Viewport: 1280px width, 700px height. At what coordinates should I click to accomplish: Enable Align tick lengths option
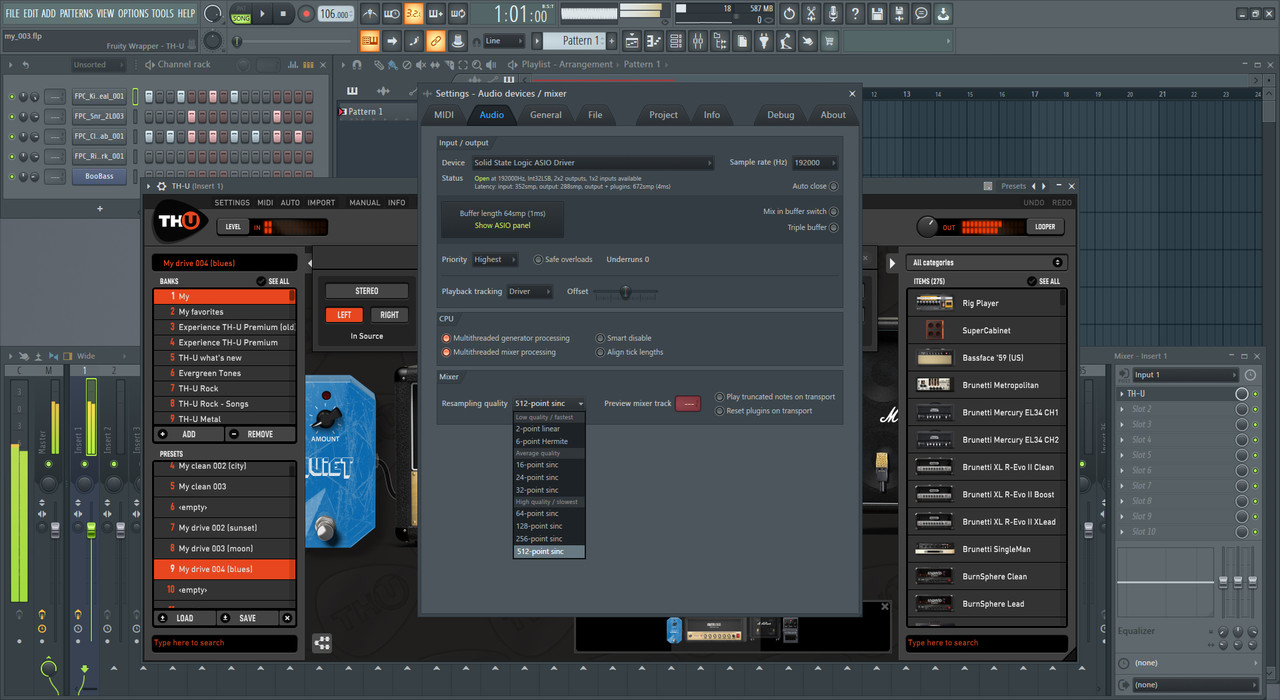[x=629, y=352]
